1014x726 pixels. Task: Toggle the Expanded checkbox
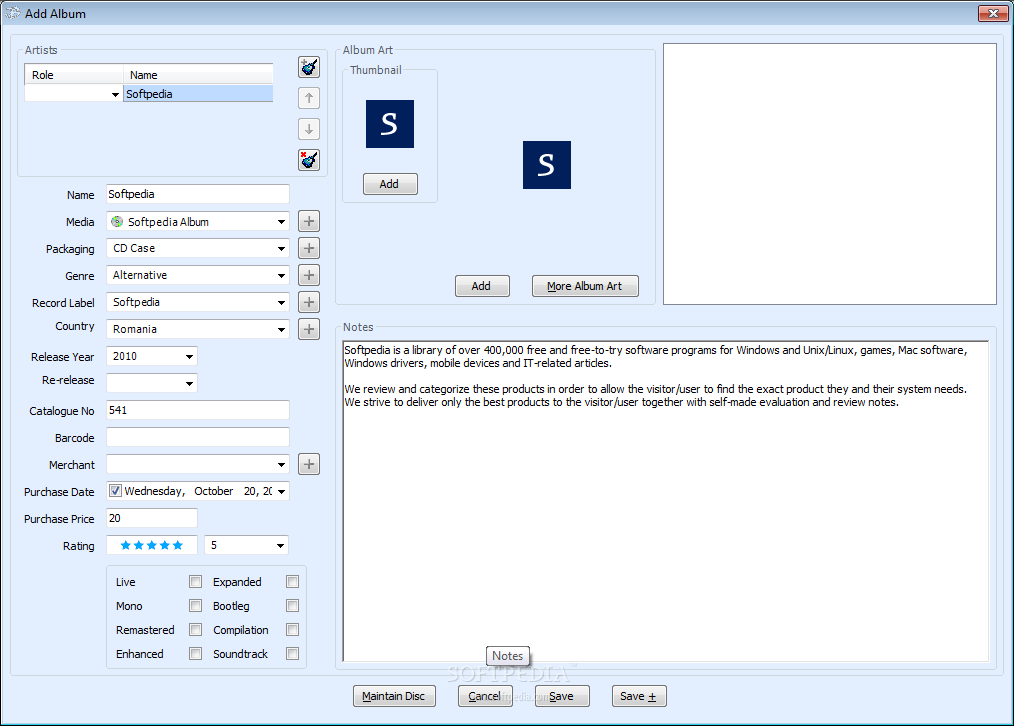tap(292, 582)
